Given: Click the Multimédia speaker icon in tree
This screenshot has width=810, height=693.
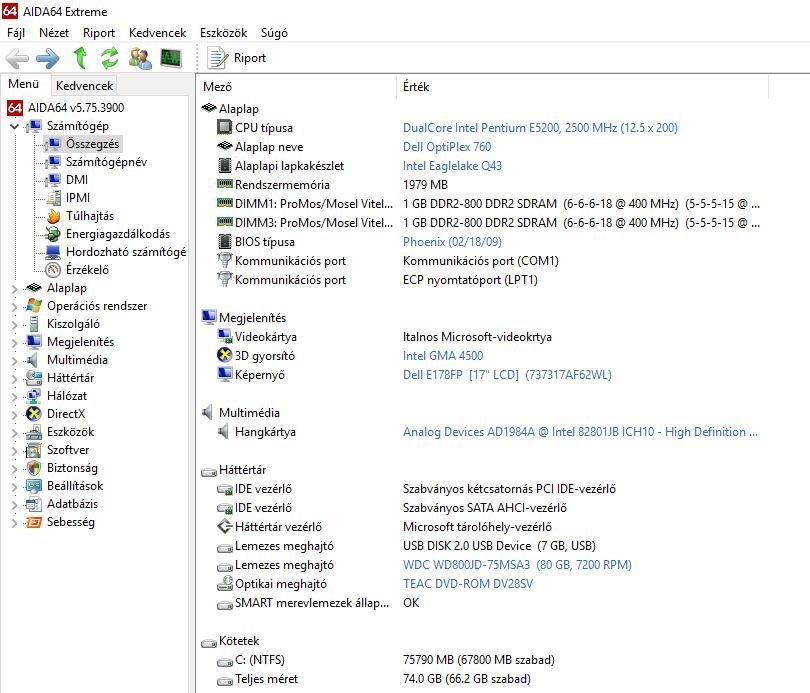Looking at the screenshot, I should point(32,360).
